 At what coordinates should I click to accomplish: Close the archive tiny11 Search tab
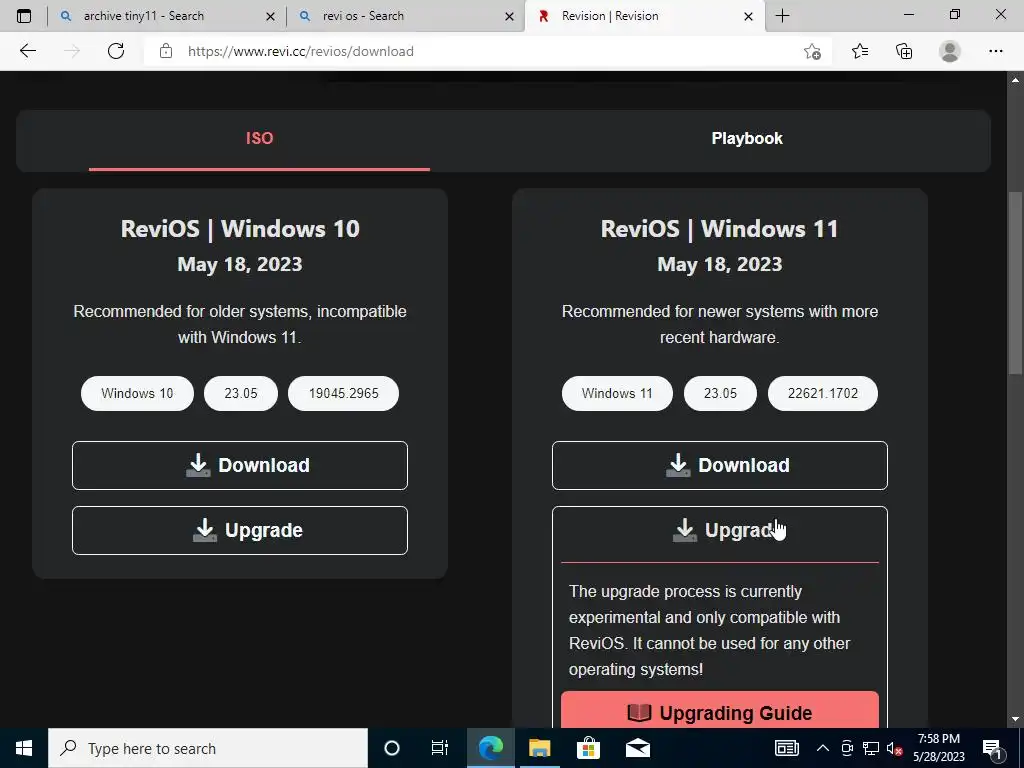pyautogui.click(x=270, y=16)
